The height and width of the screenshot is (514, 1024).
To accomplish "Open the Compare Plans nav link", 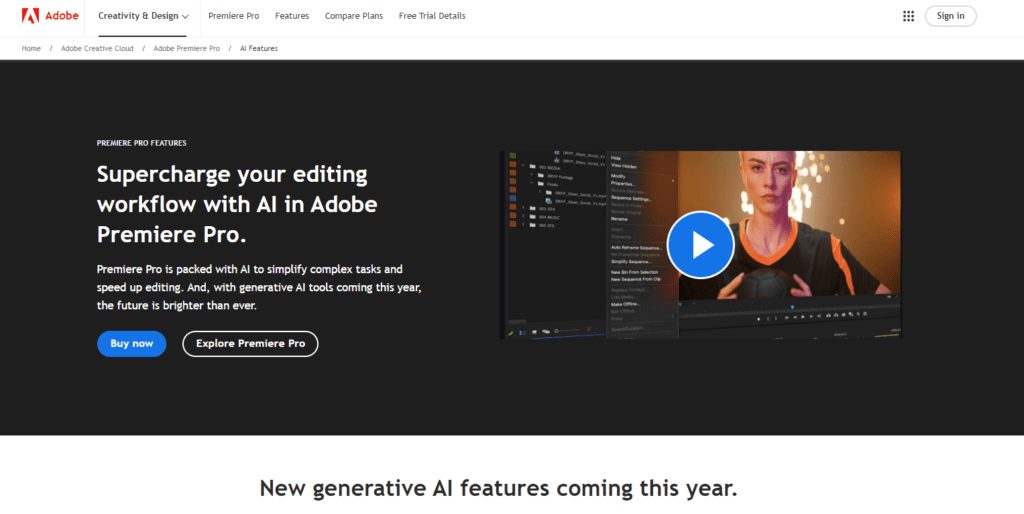I will pyautogui.click(x=354, y=16).
